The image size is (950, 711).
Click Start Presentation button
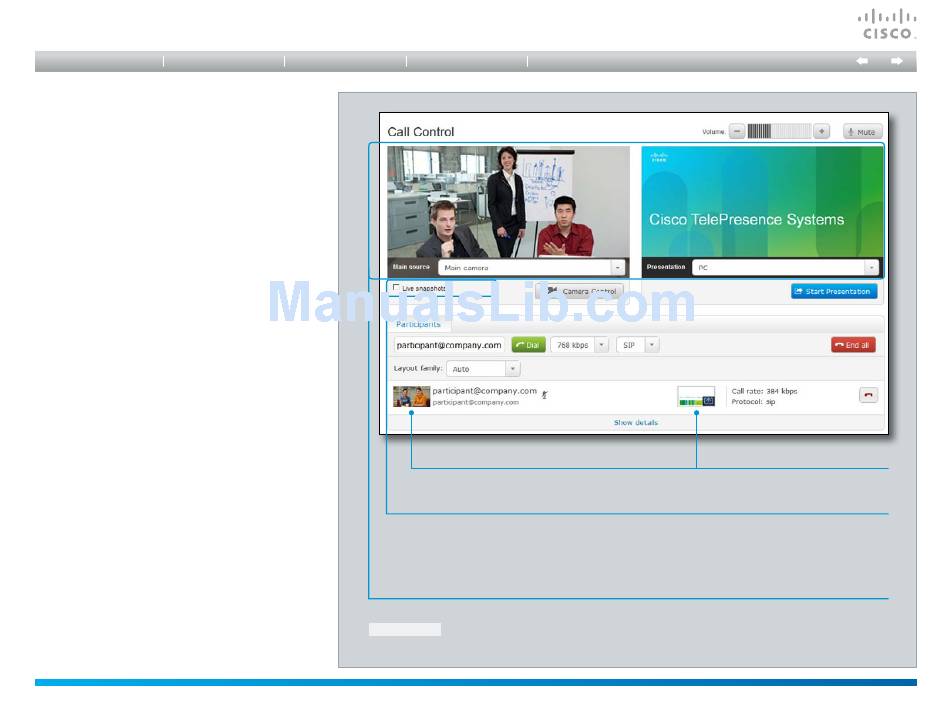tap(834, 291)
